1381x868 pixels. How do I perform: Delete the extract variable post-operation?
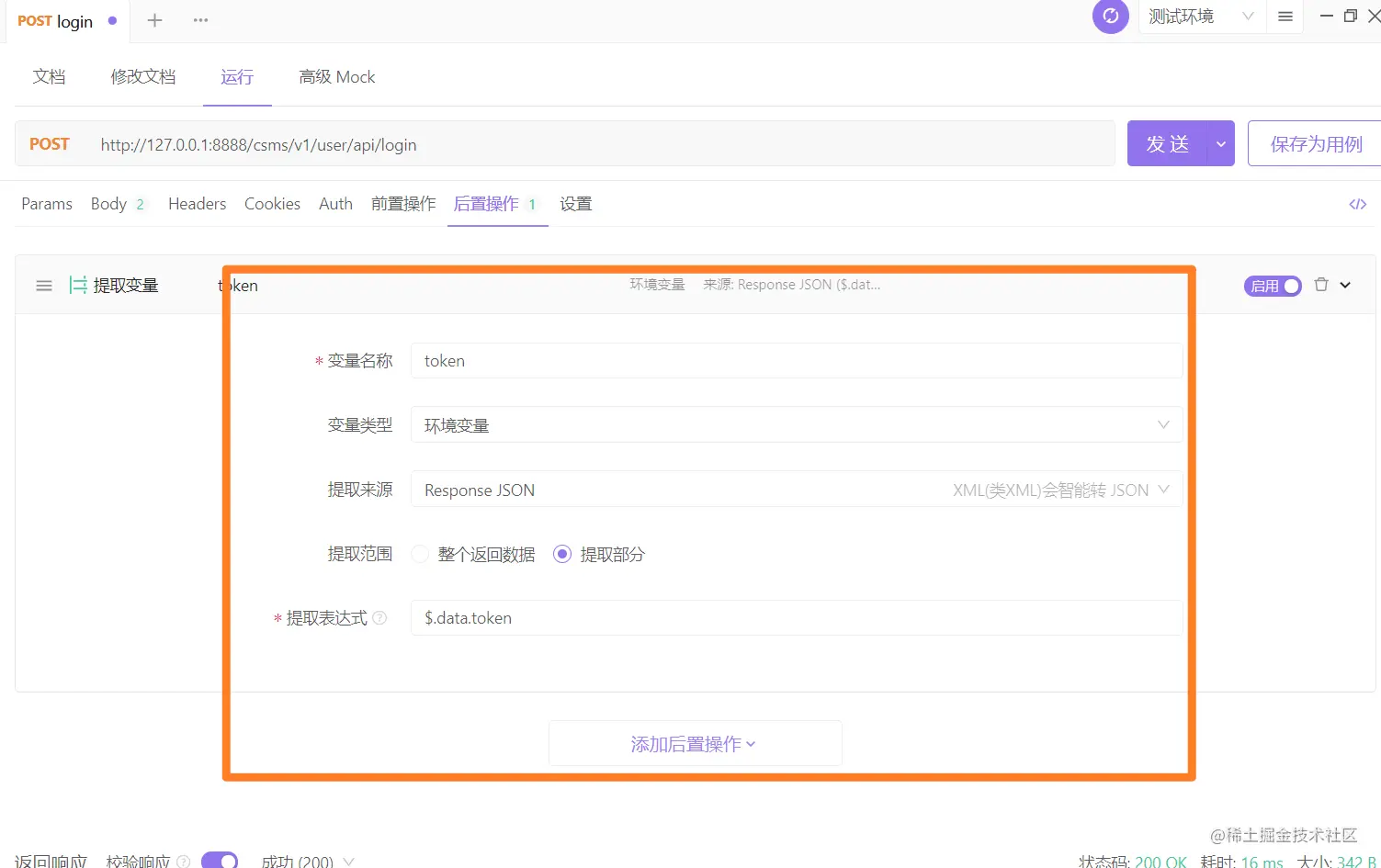pos(1321,285)
